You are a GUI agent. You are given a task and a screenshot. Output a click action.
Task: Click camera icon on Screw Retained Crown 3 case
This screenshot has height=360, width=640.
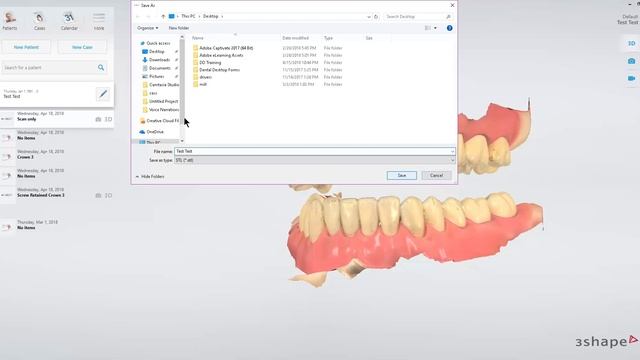click(x=98, y=196)
